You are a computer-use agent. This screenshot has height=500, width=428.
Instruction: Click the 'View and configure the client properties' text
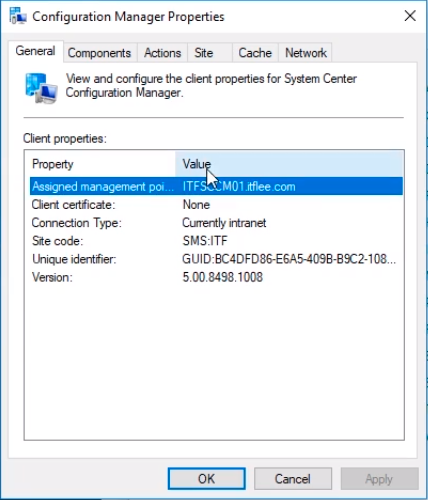coord(211,86)
